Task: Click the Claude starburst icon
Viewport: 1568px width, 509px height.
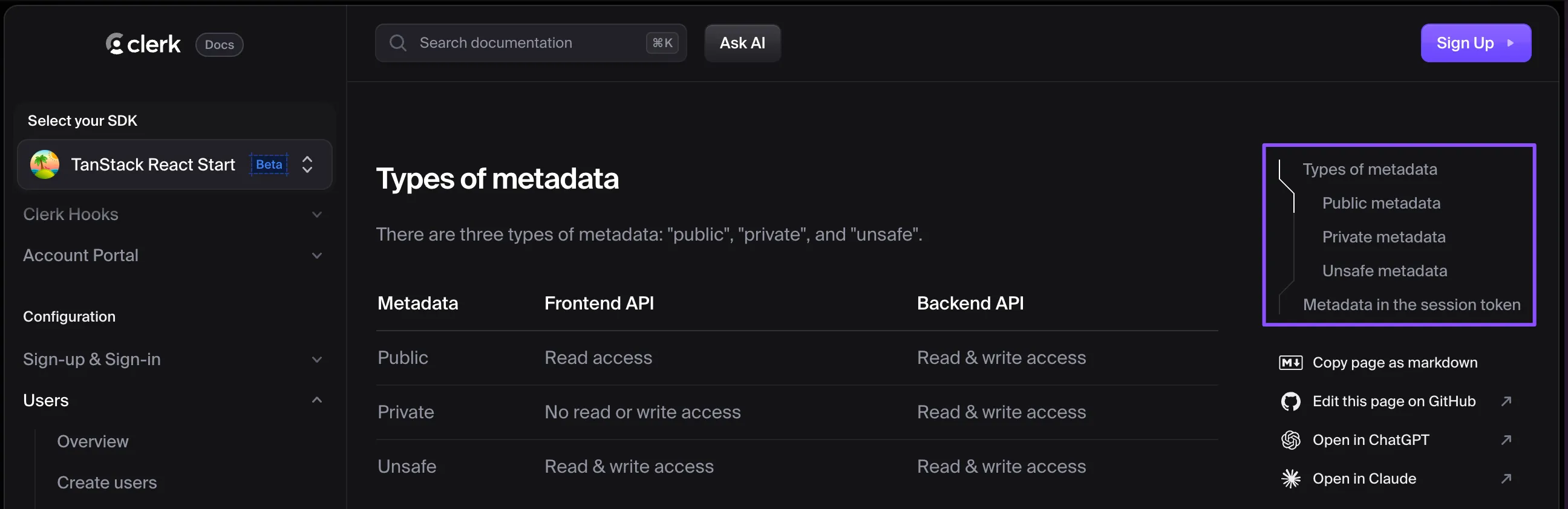Action: click(1290, 479)
